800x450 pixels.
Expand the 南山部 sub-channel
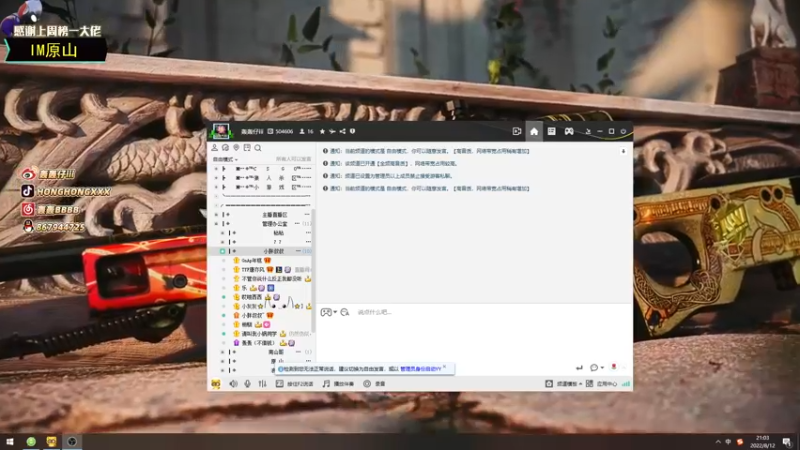point(222,352)
